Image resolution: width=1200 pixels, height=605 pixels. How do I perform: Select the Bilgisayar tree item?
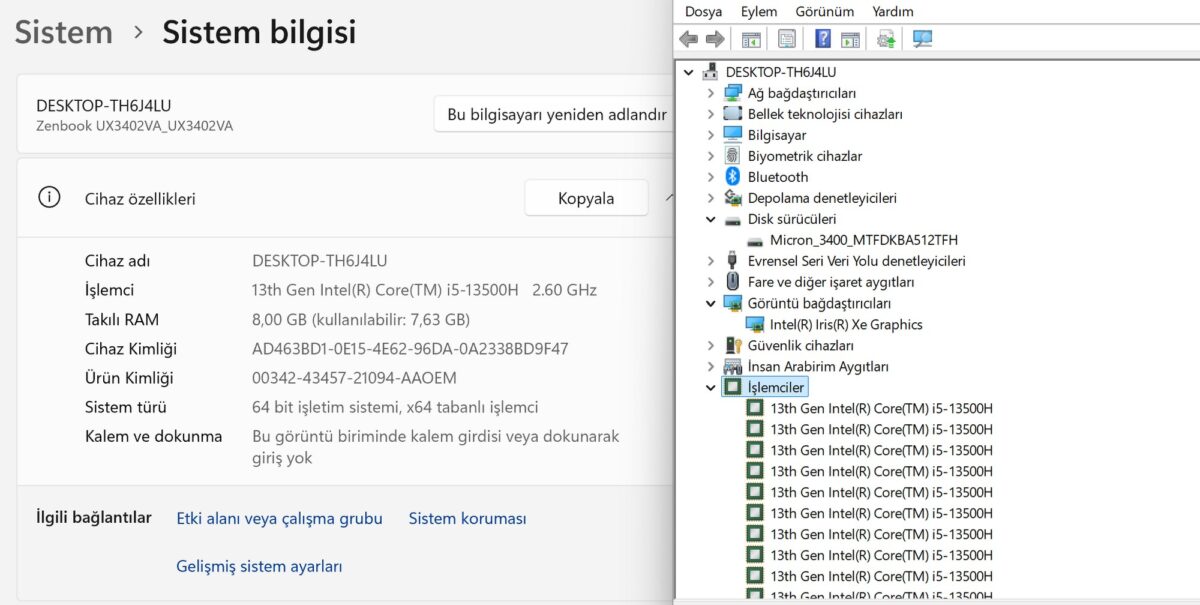point(777,135)
